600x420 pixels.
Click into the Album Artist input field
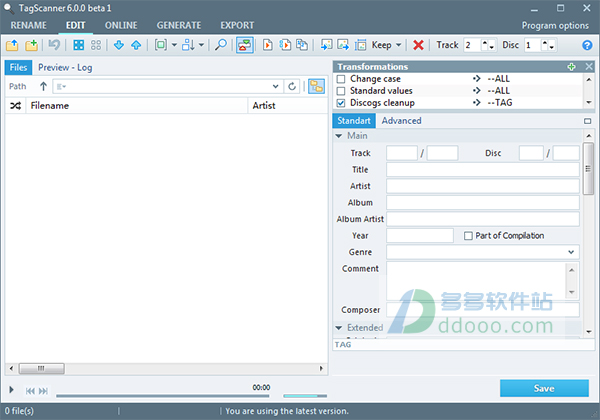[x=483, y=219]
